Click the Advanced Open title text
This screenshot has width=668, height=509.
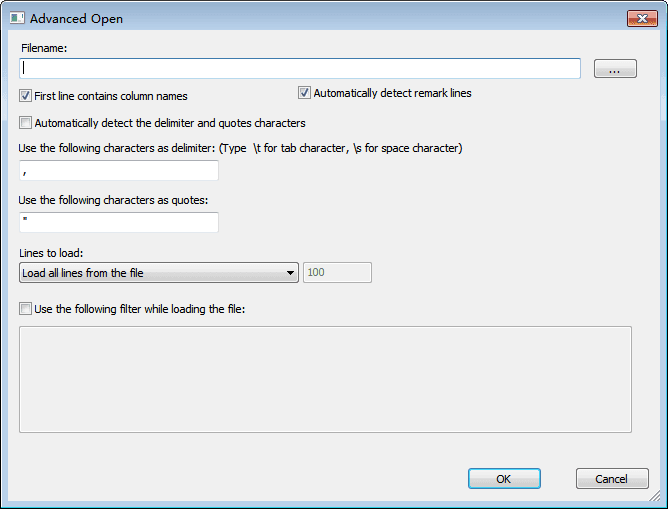(x=77, y=19)
